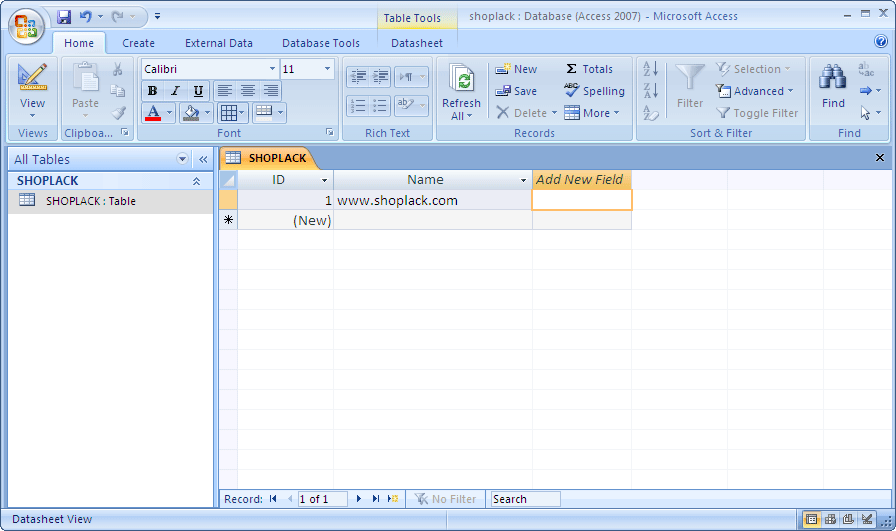Apply the red Font Color swatch
This screenshot has height=531, width=896.
153,113
